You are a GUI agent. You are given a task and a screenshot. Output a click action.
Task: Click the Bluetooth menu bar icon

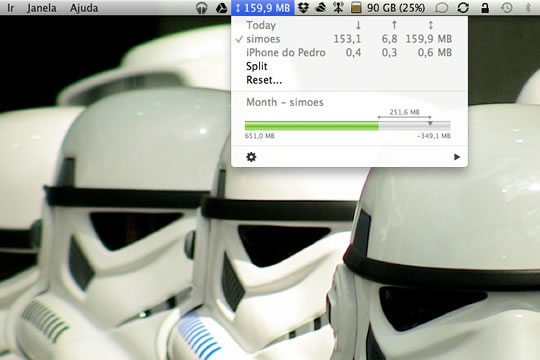tap(528, 8)
